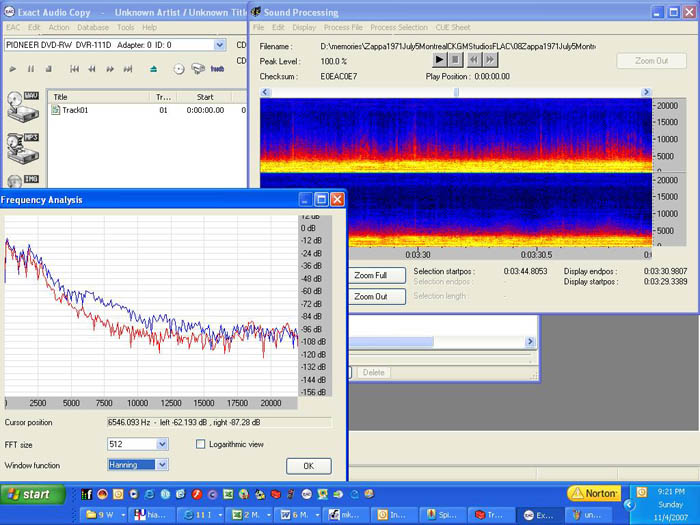Viewport: 700px width, 525px height.
Task: Click the 0:03:30 timeline marker
Action: coord(418,255)
